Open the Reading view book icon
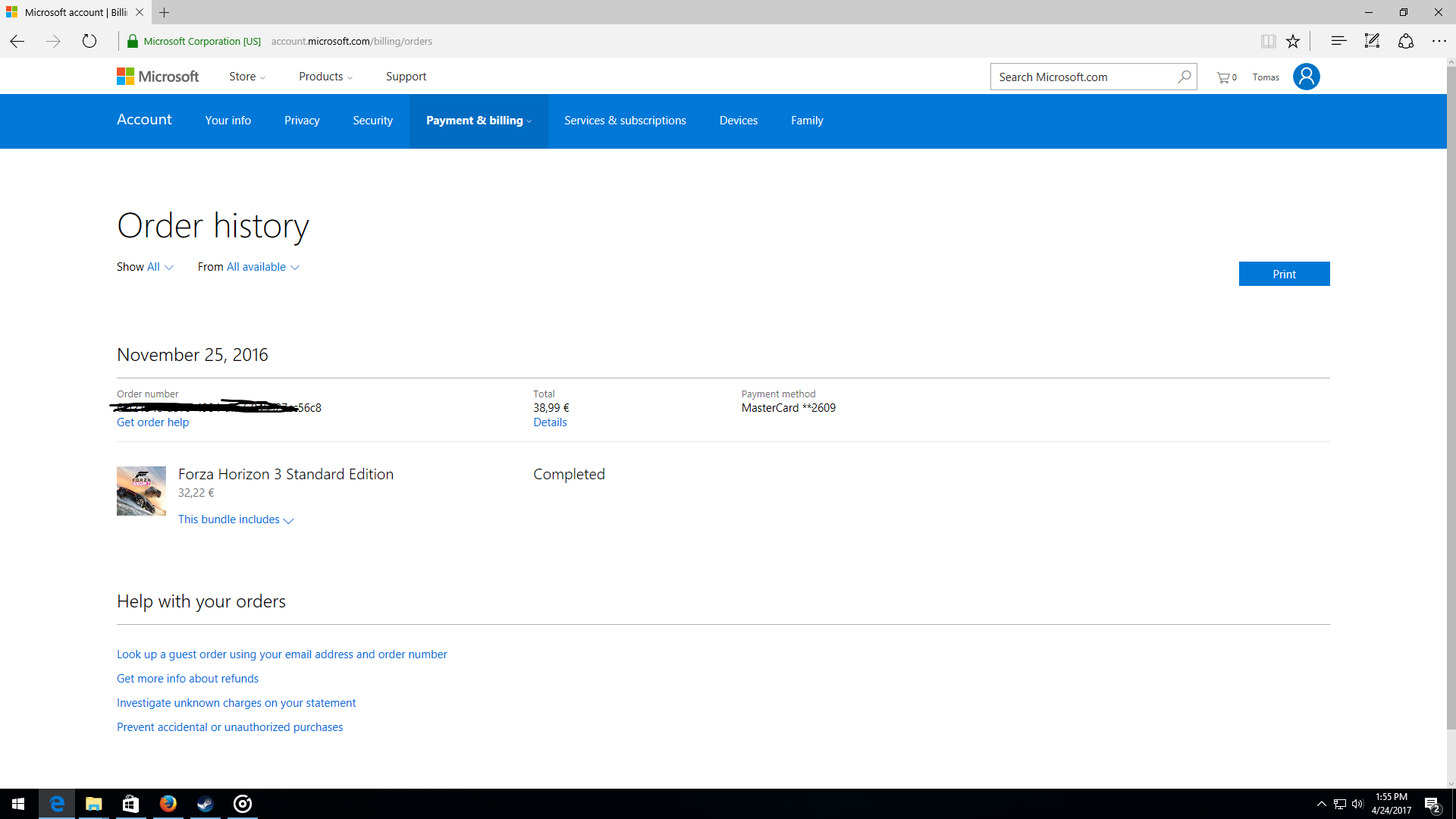Screen dimensions: 1456x819 click(1268, 41)
